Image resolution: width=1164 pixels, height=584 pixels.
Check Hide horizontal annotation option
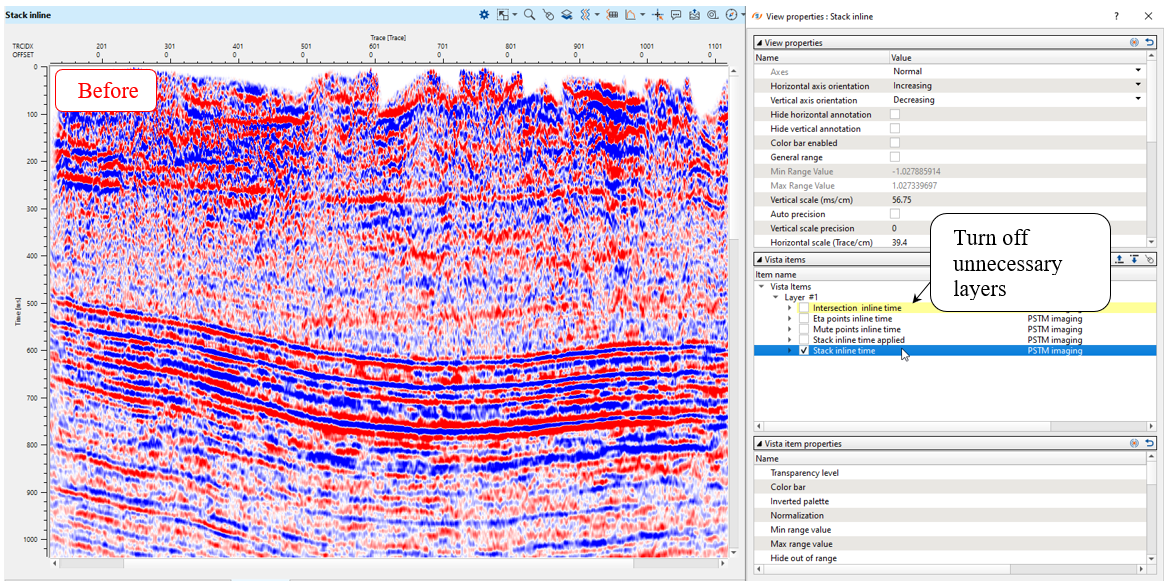[x=895, y=115]
